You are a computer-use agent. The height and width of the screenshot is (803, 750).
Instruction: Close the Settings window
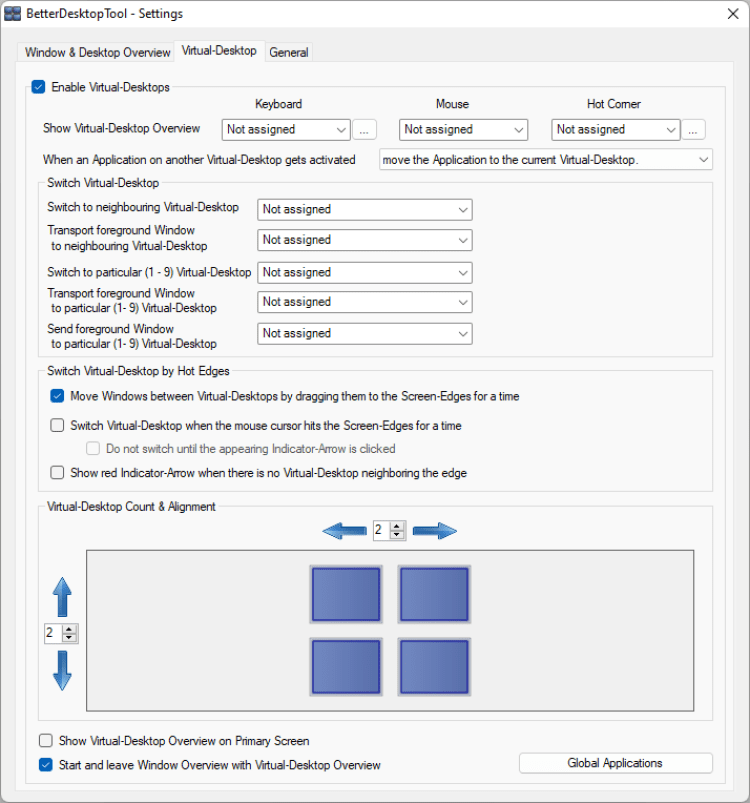[x=733, y=14]
